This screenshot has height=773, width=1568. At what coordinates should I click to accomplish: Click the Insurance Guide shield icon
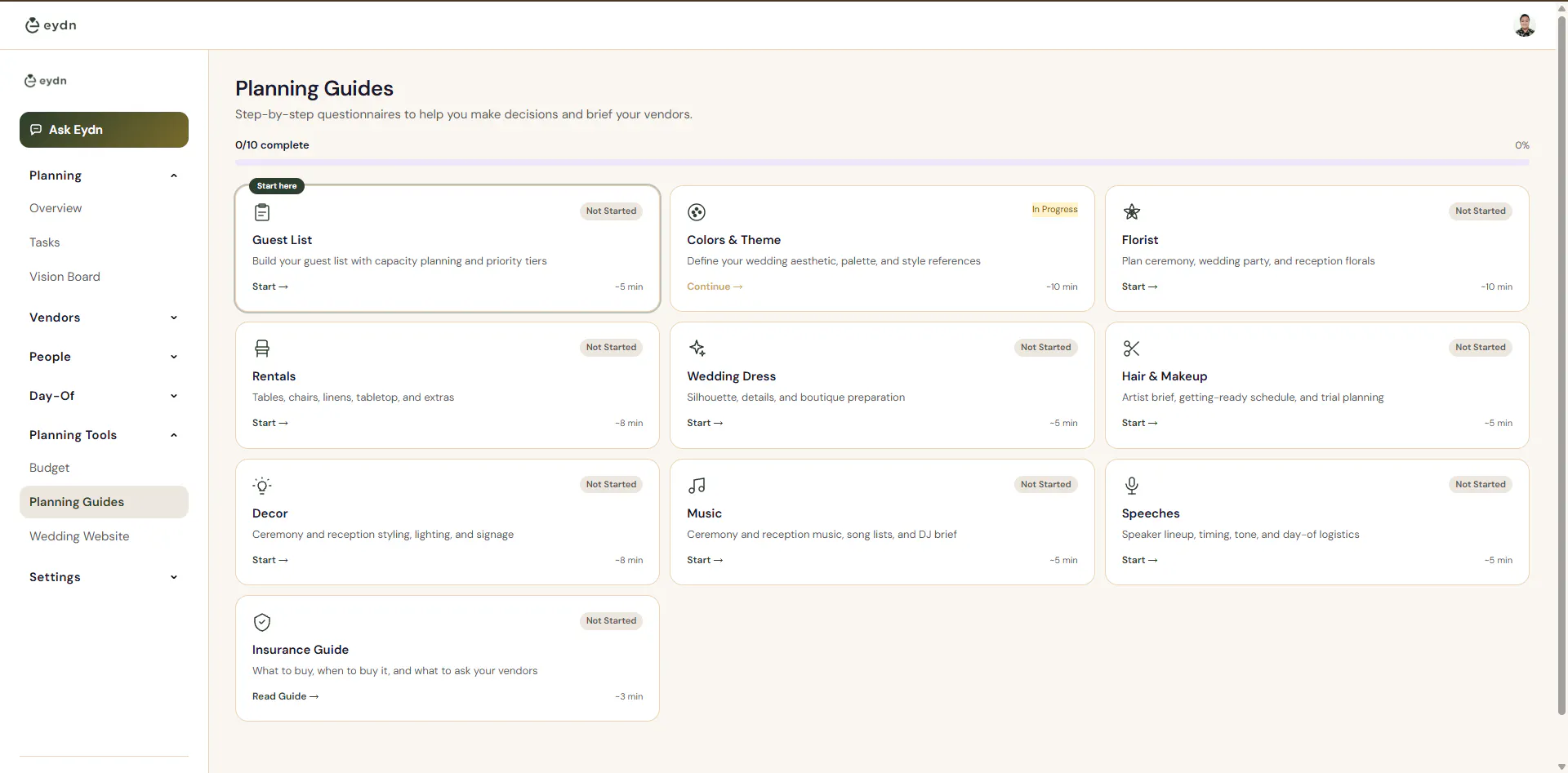262,622
